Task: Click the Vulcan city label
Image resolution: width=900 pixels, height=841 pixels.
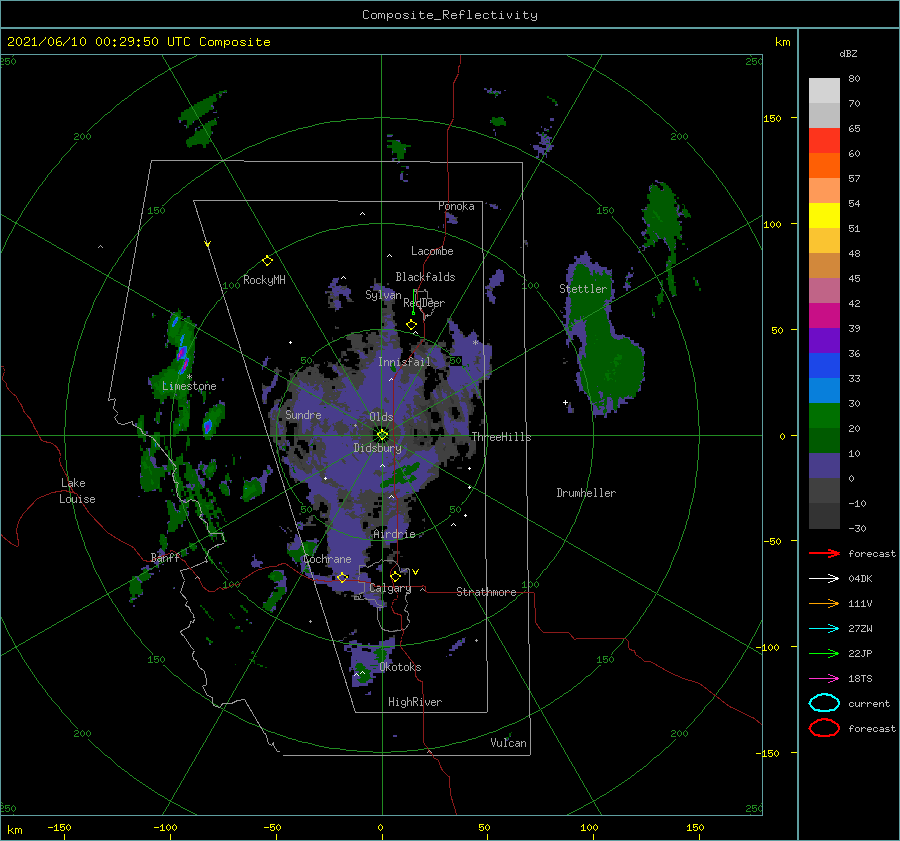Action: [x=509, y=743]
